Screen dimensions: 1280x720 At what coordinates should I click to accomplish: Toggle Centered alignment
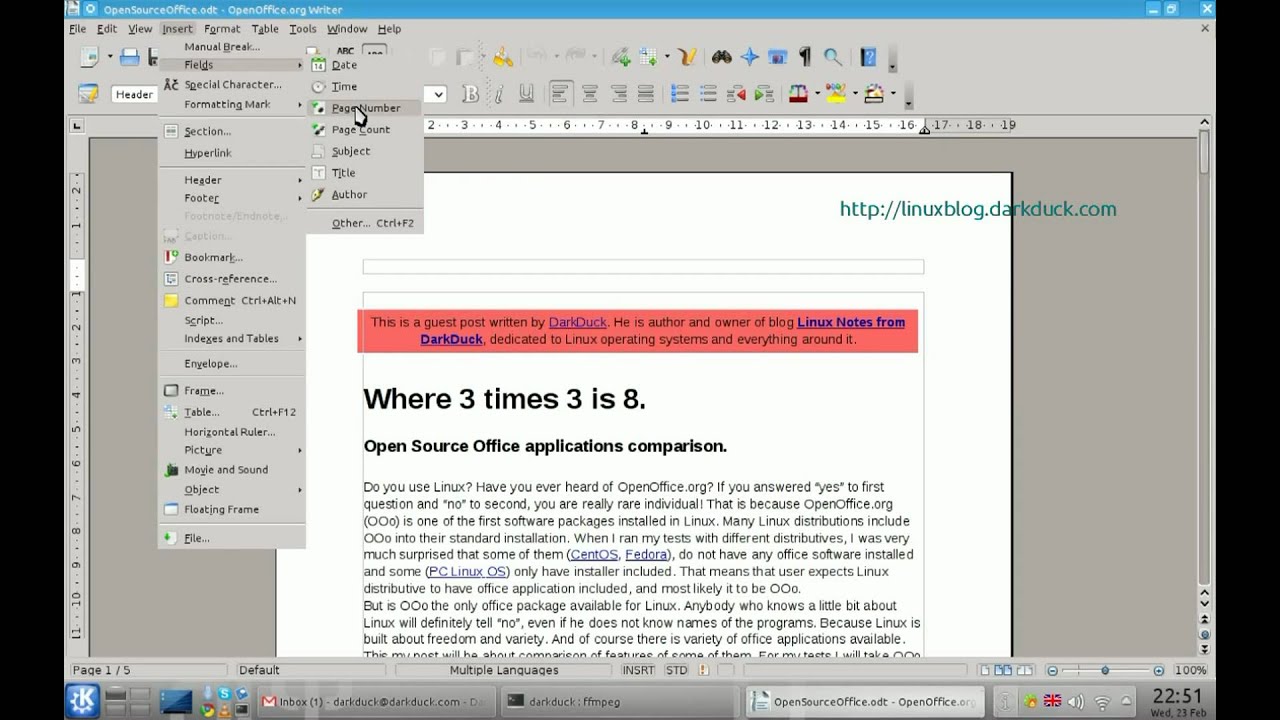pyautogui.click(x=590, y=94)
